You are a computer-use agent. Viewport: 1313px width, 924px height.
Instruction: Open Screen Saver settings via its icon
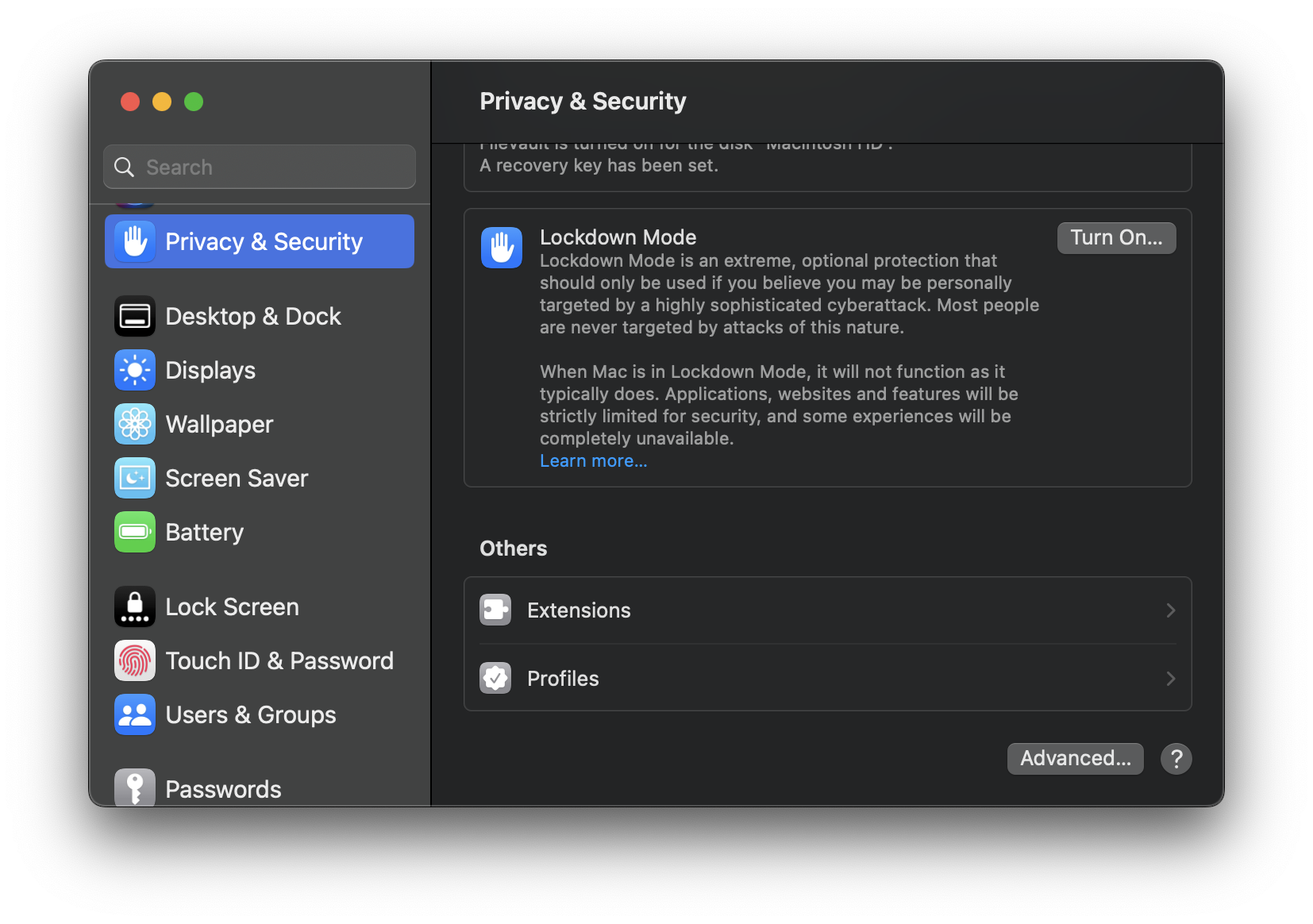coord(135,477)
